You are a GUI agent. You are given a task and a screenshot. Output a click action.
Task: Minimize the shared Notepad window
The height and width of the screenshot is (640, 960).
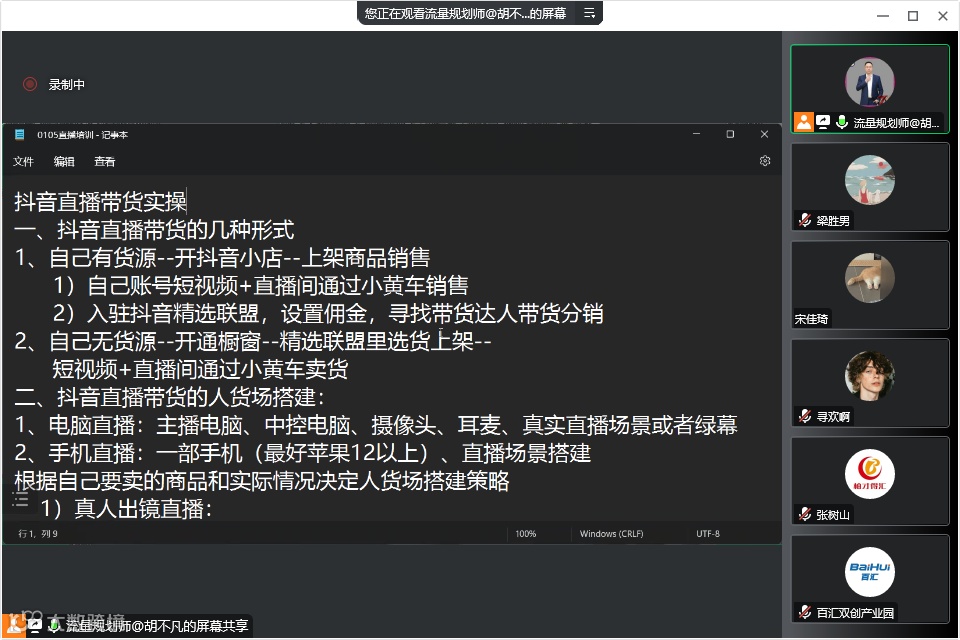(x=696, y=134)
